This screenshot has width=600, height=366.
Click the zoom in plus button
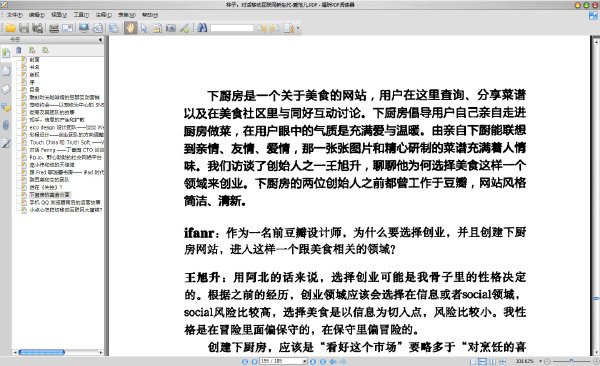(x=596, y=361)
